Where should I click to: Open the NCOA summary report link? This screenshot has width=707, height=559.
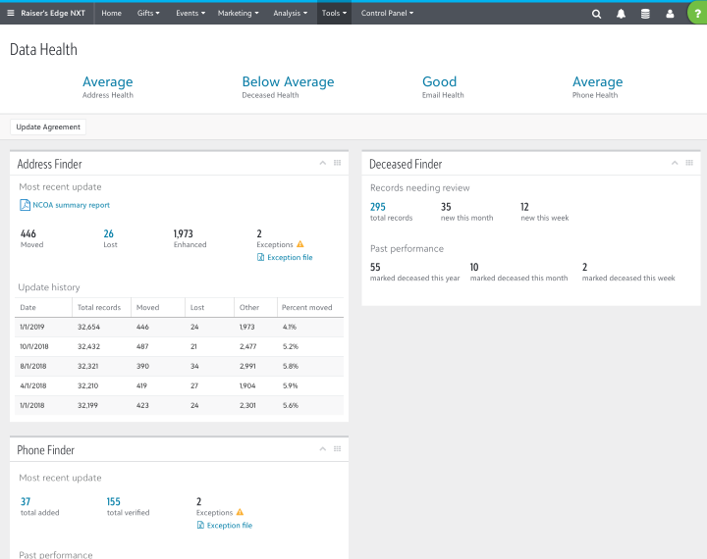(66, 205)
